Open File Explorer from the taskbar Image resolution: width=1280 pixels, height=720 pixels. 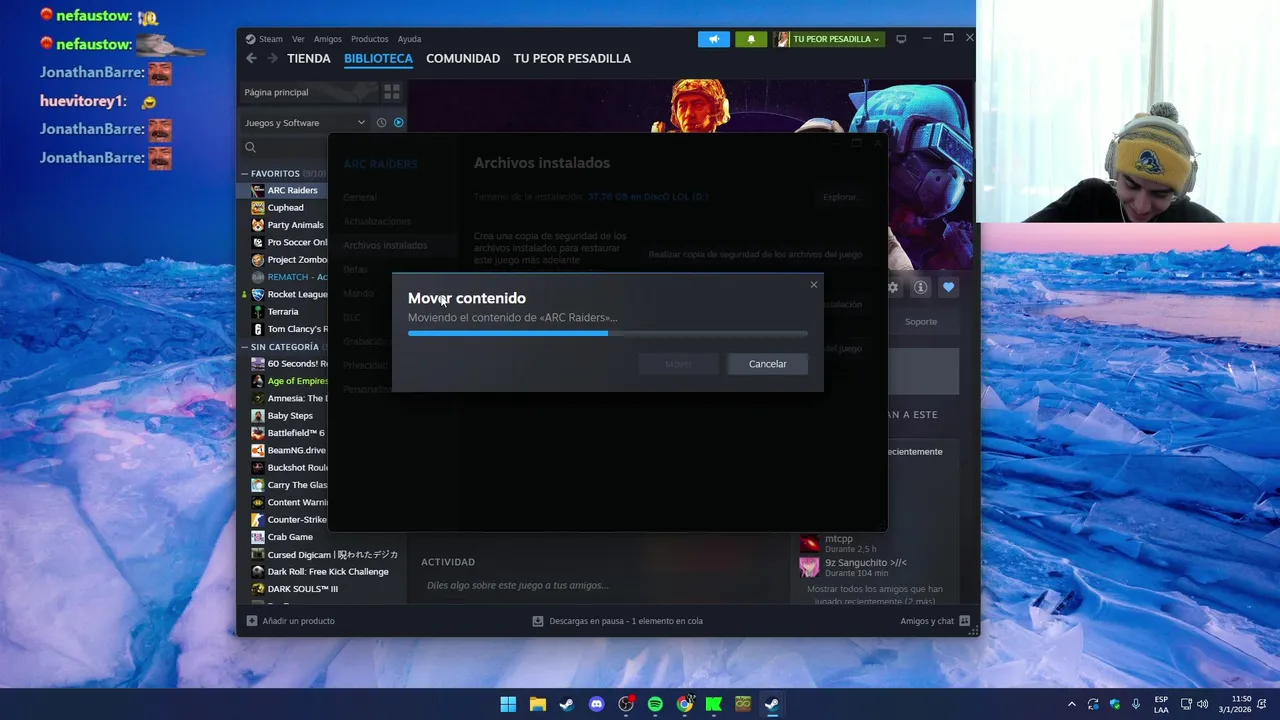(537, 704)
